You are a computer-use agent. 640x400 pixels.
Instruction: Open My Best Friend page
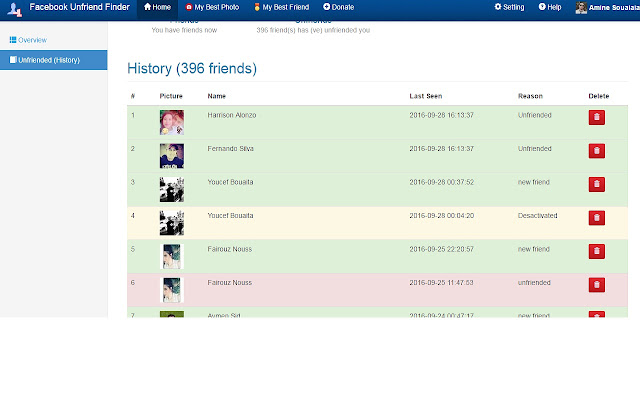[x=281, y=7]
